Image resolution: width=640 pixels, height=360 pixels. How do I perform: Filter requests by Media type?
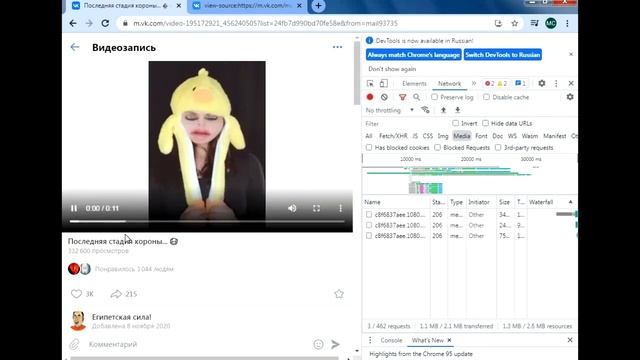(462, 136)
